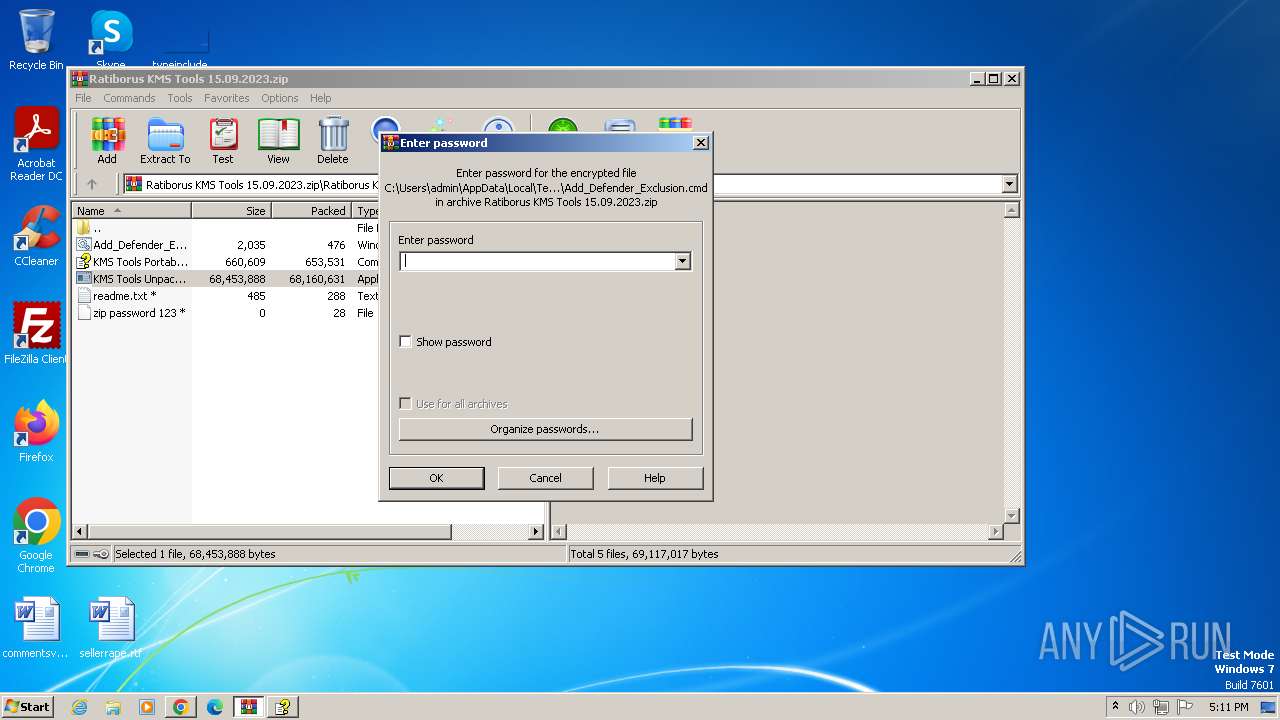Click the Add toolbar icon in WinRAR
1280x720 pixels.
pyautogui.click(x=107, y=141)
